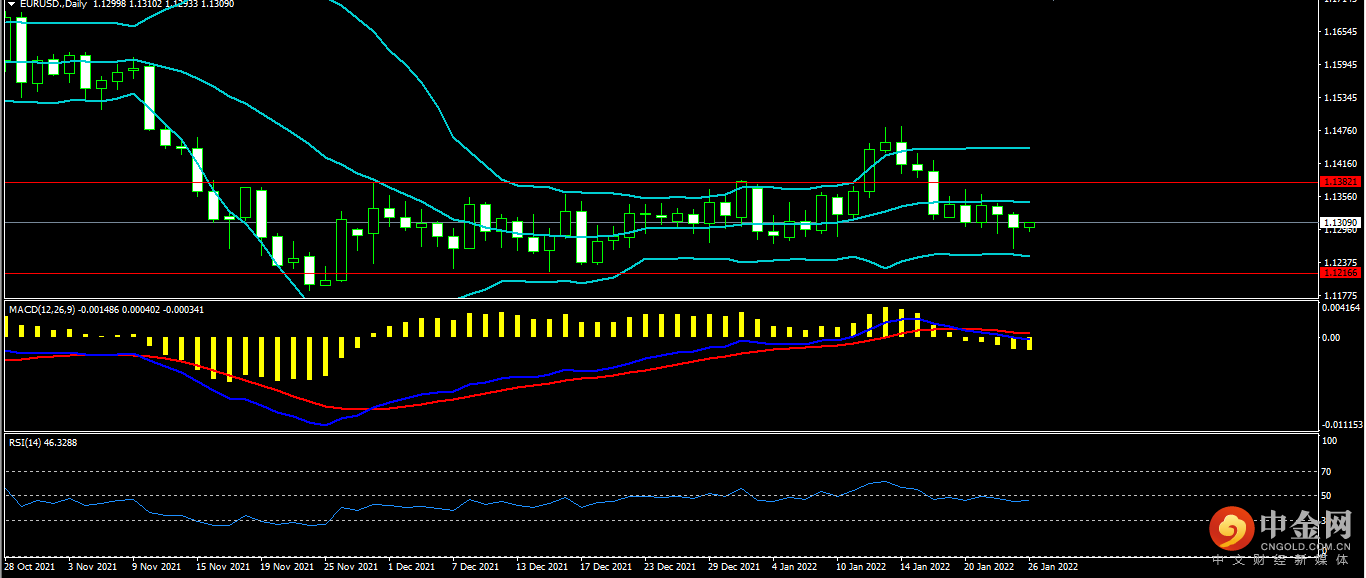Click the 0.004164 MACD scale value
This screenshot has height=578, width=1366.
pyautogui.click(x=1340, y=308)
